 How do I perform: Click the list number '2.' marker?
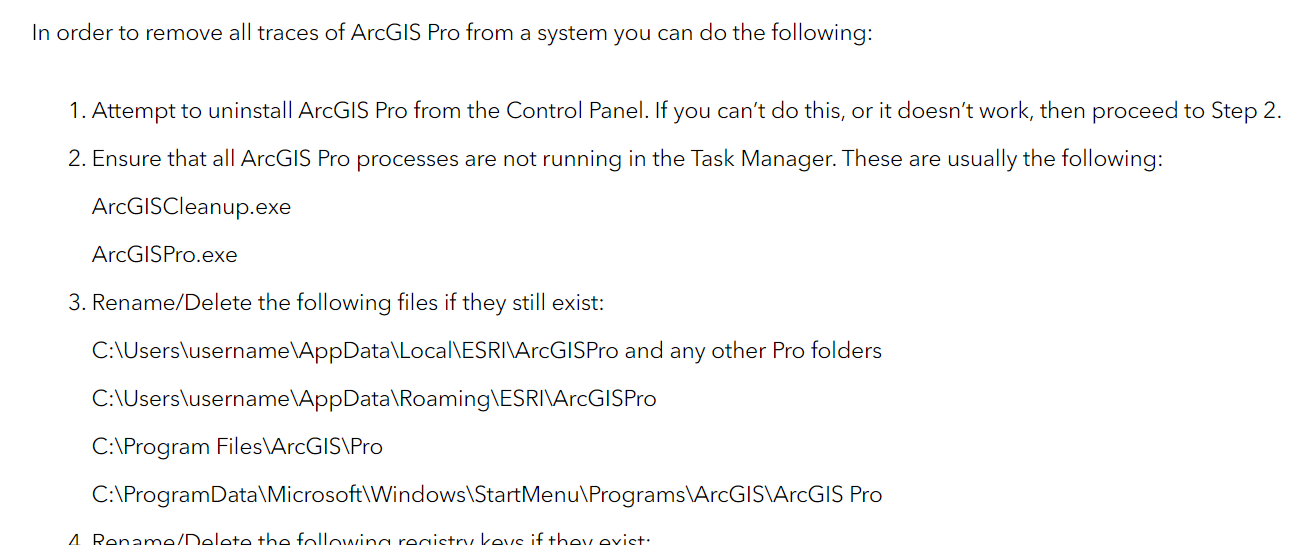coord(77,159)
